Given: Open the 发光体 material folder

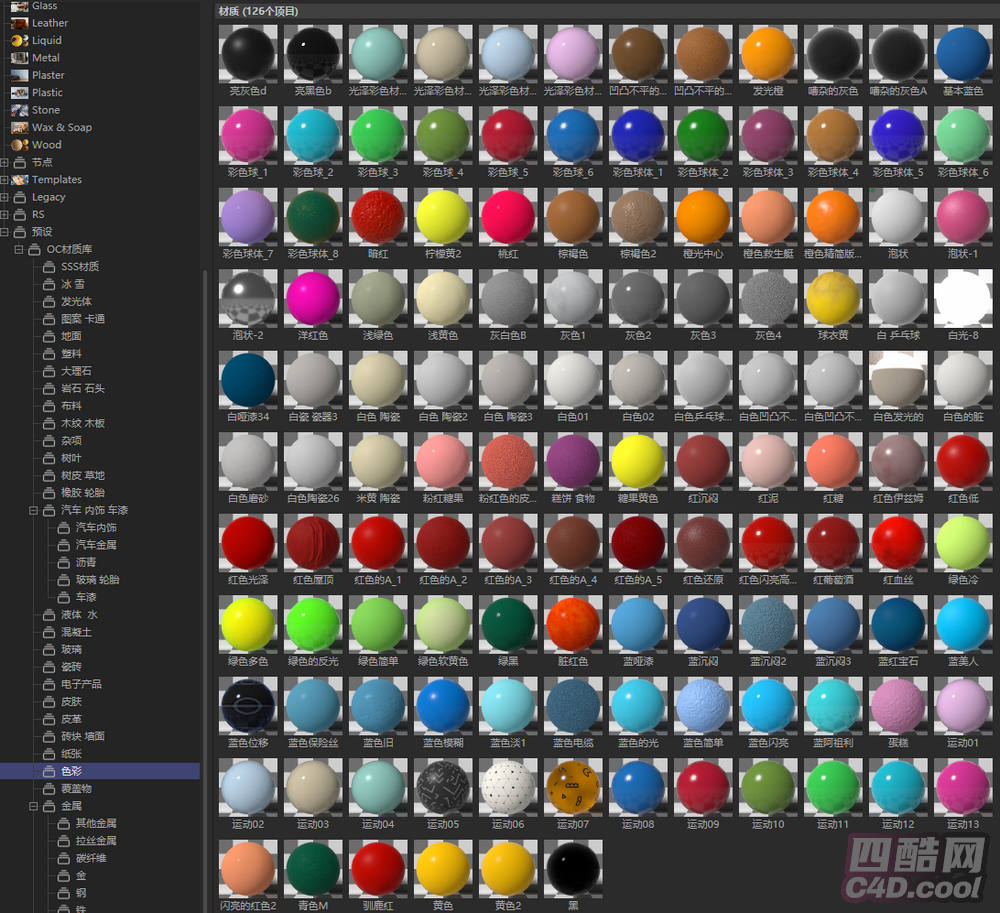Looking at the screenshot, I should (x=77, y=301).
